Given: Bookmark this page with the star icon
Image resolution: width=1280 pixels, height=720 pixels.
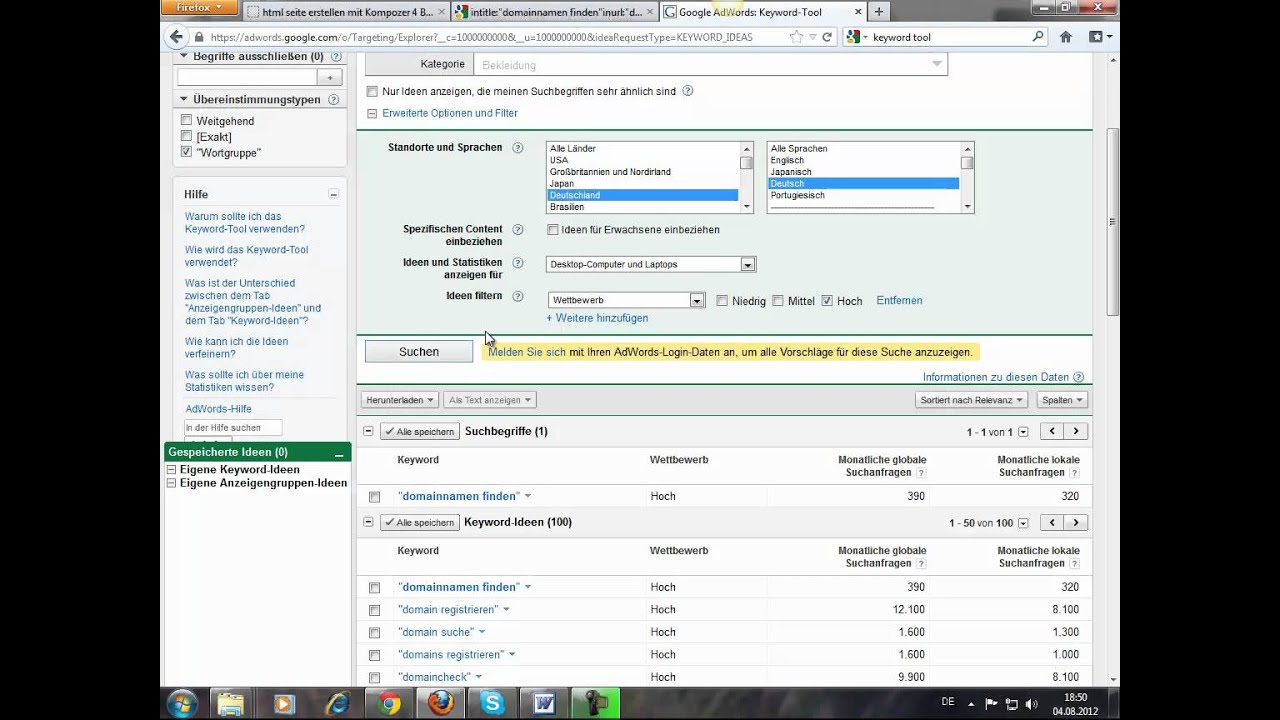Looking at the screenshot, I should 796,37.
